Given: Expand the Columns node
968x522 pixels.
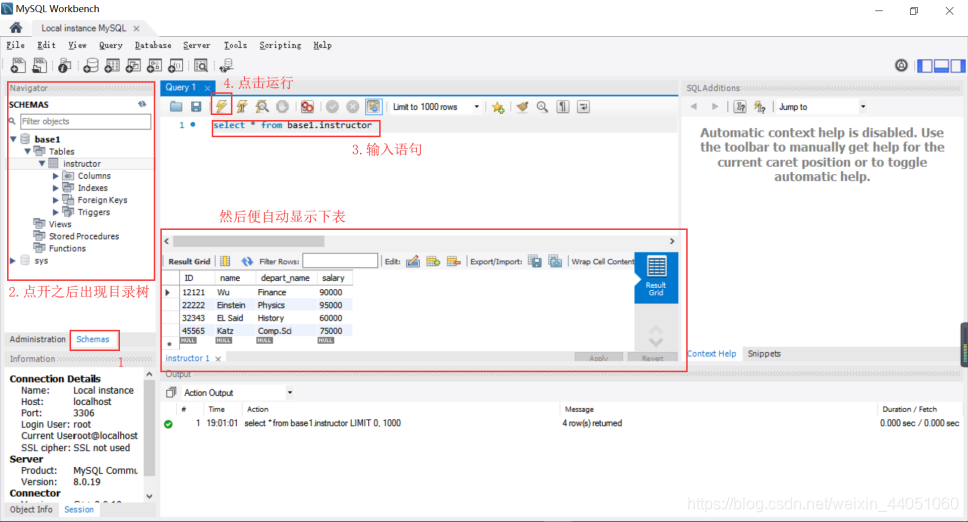Looking at the screenshot, I should [56, 176].
